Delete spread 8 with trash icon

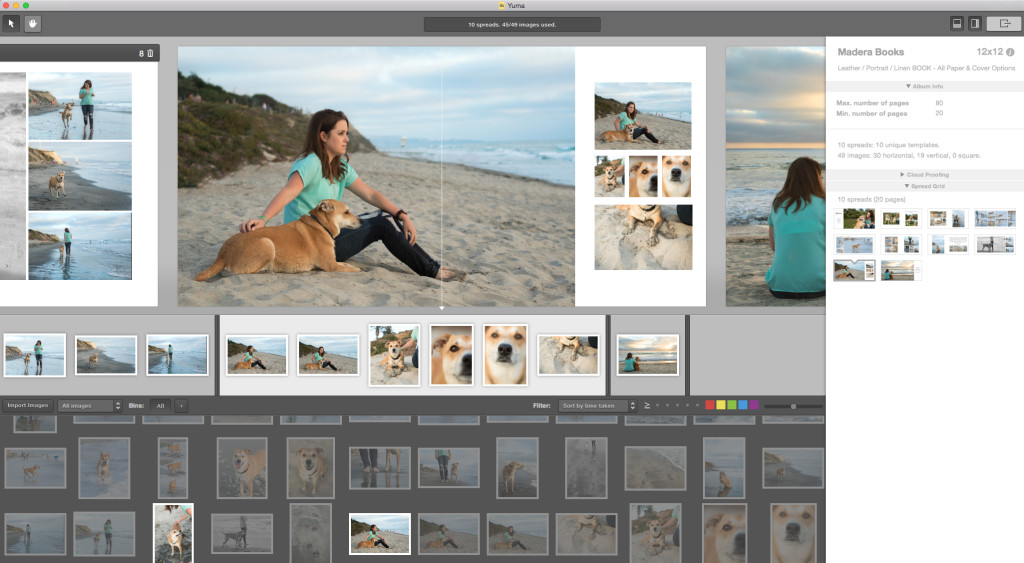[x=150, y=54]
